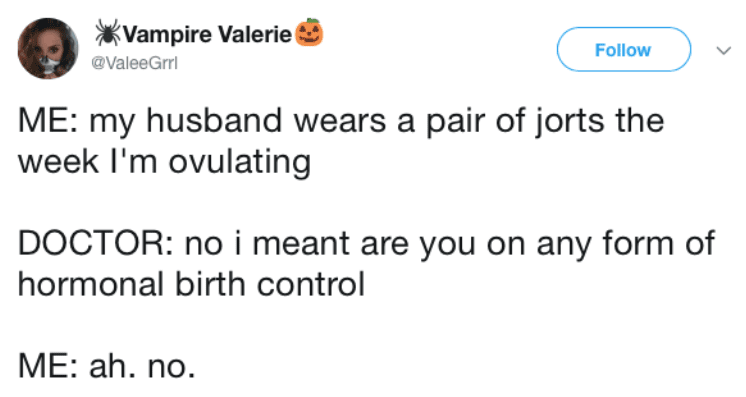Click the jack-o-lantern pumpkin emoji

tap(309, 32)
